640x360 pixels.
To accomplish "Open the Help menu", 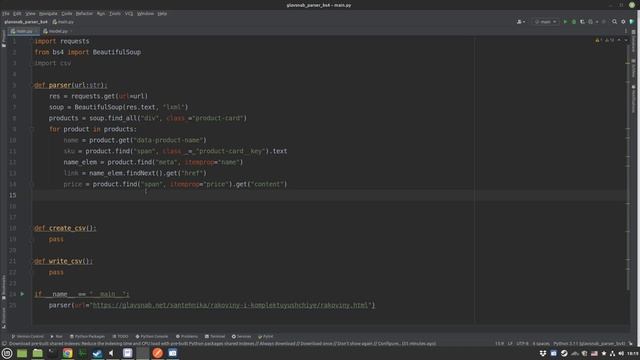I will pyautogui.click(x=162, y=13).
